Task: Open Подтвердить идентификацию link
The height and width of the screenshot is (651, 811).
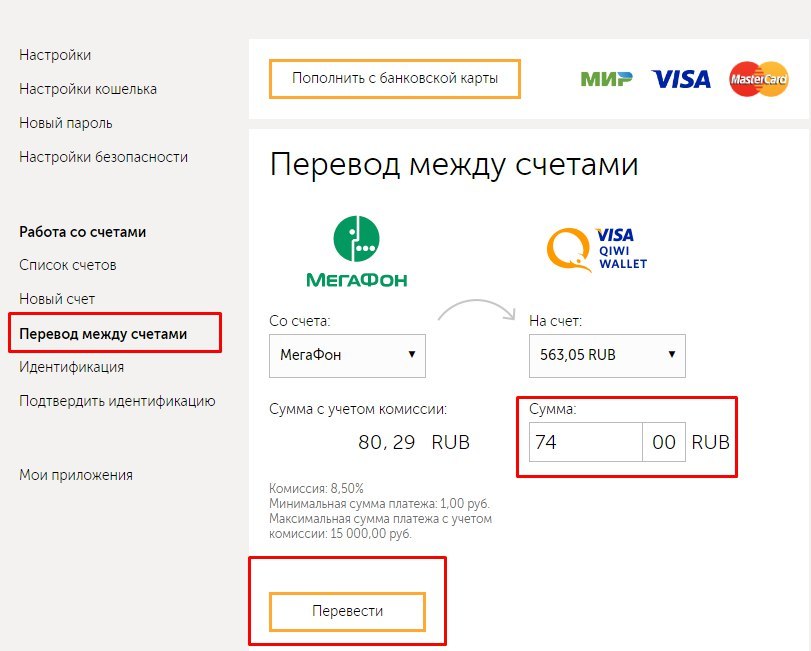Action: tap(117, 401)
